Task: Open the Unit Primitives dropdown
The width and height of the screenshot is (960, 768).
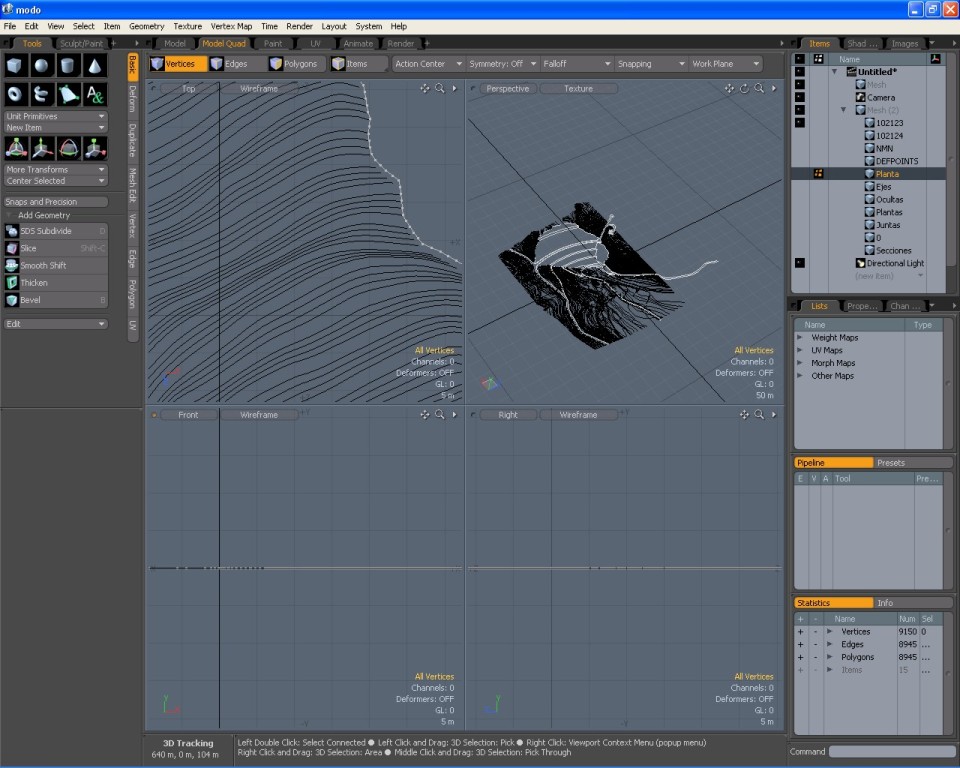Action: pyautogui.click(x=55, y=116)
